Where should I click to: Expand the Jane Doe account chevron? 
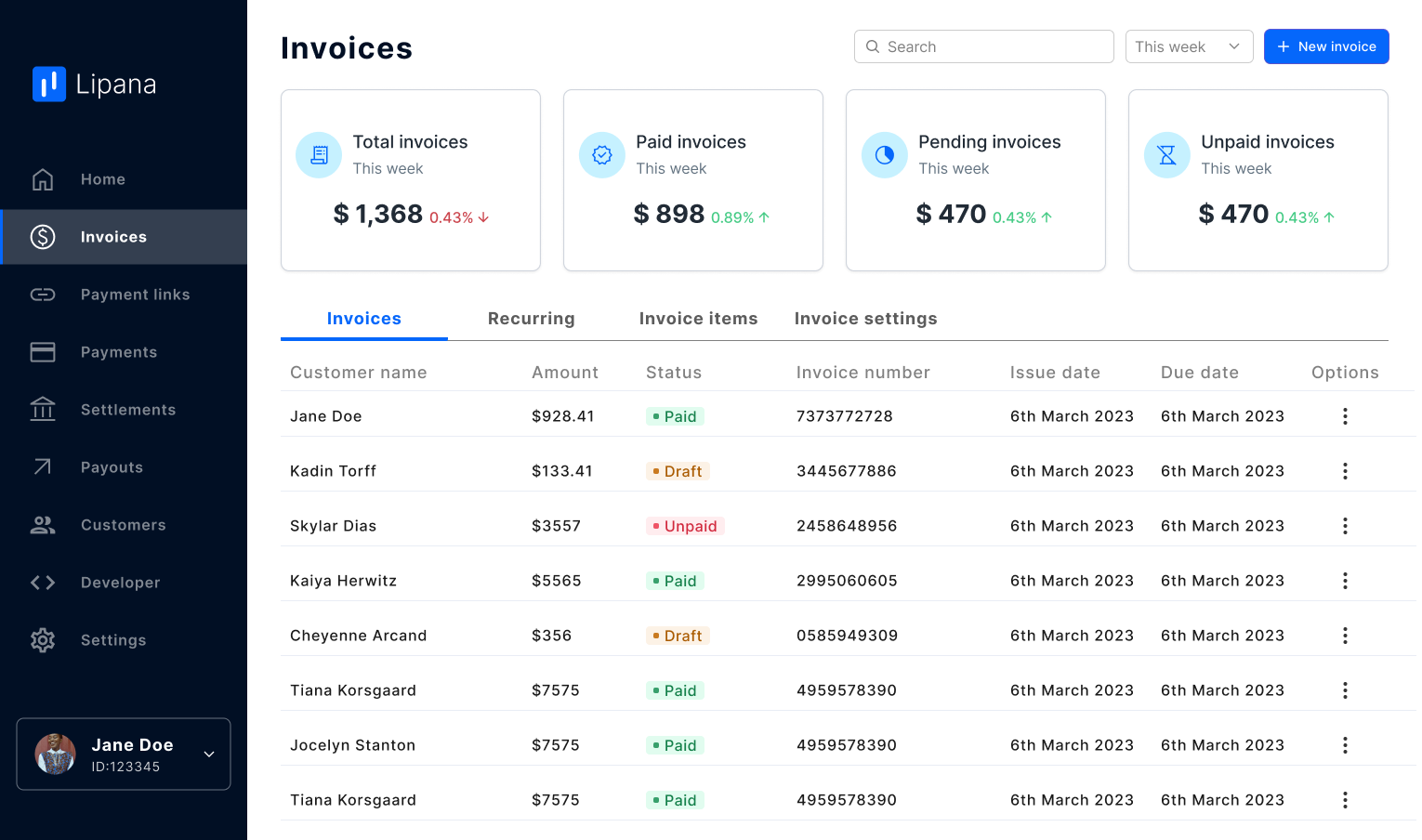pos(209,755)
